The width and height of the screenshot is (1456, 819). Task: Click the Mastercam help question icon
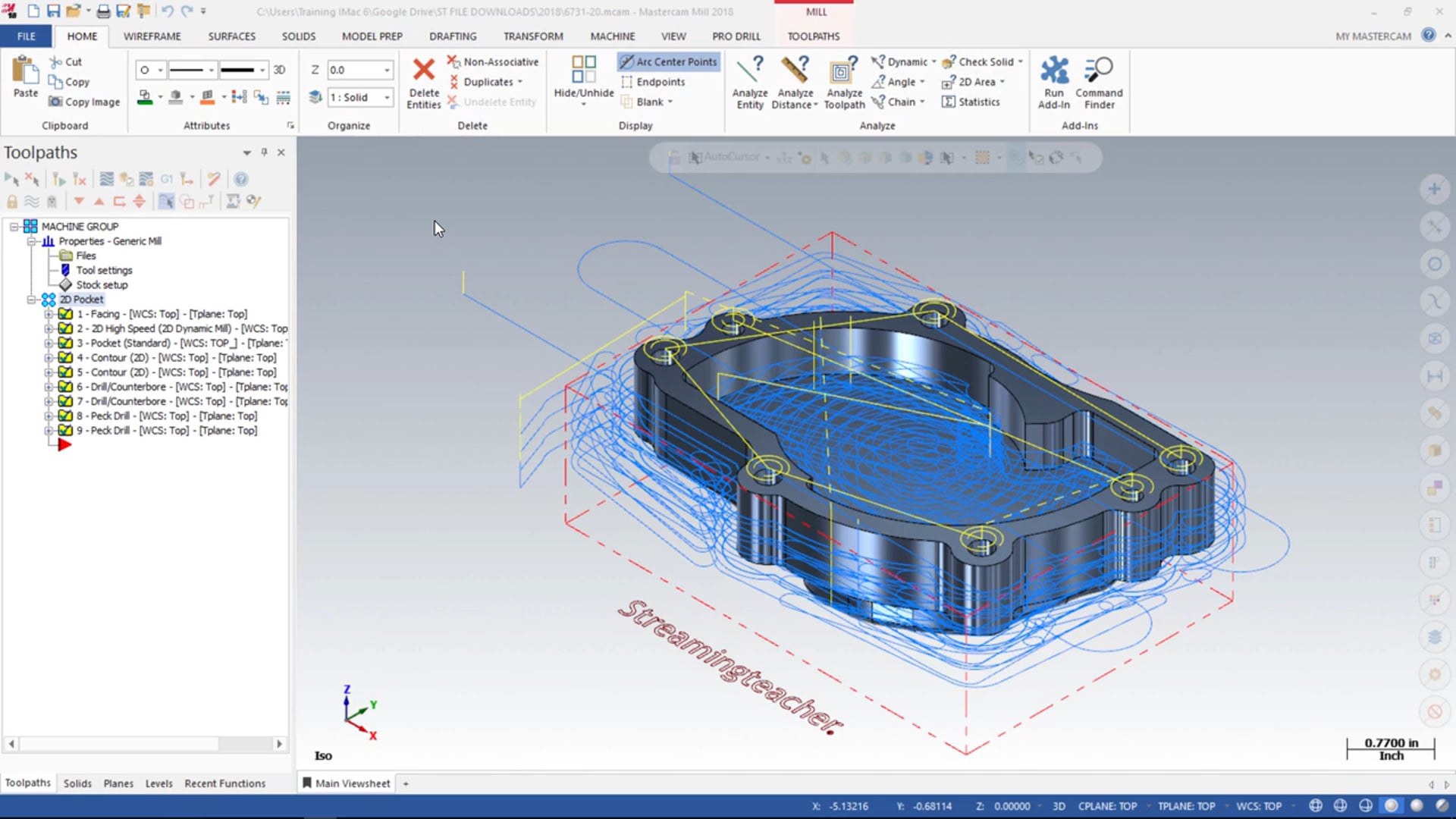pos(1428,36)
